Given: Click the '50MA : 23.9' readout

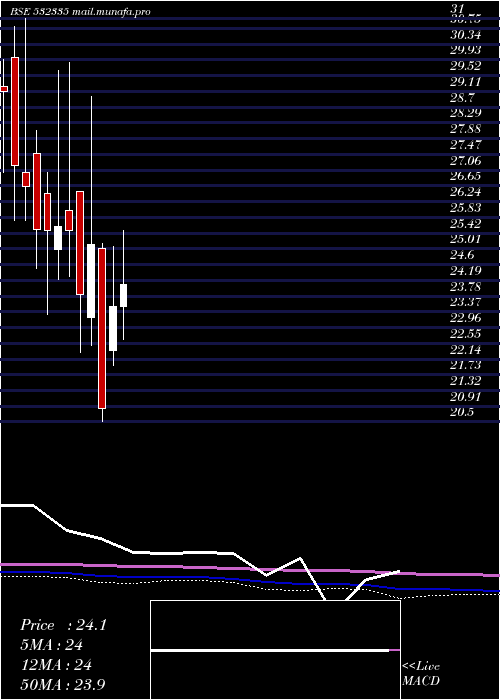Looking at the screenshot, I should tap(63, 684).
